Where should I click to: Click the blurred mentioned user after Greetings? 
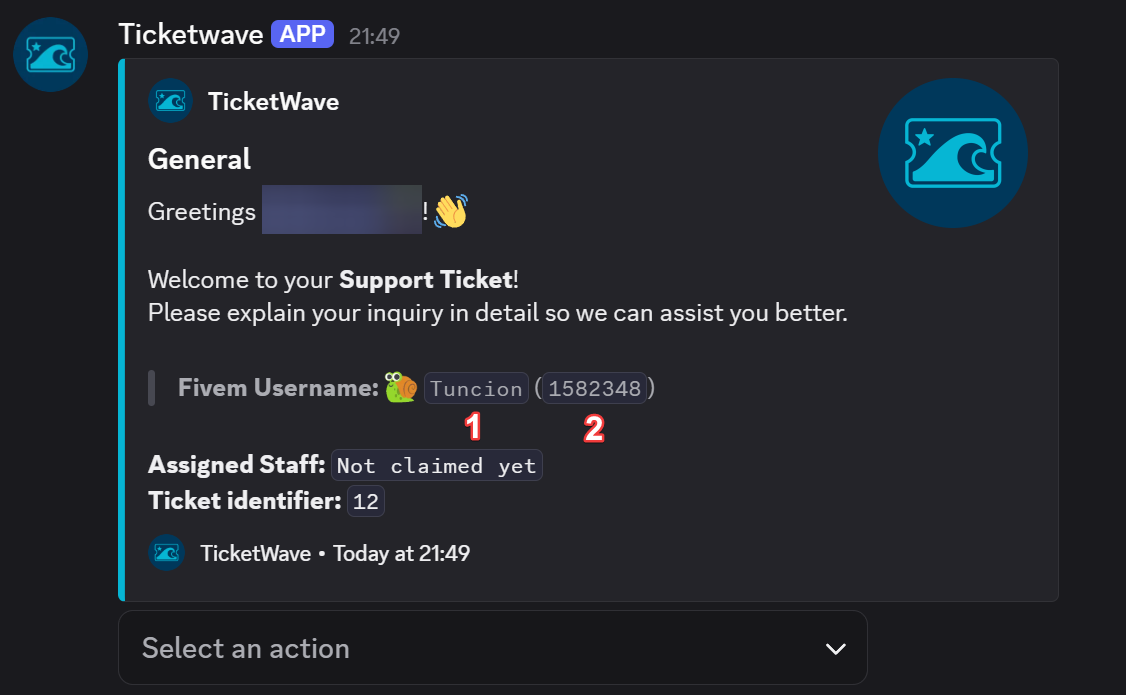click(342, 210)
